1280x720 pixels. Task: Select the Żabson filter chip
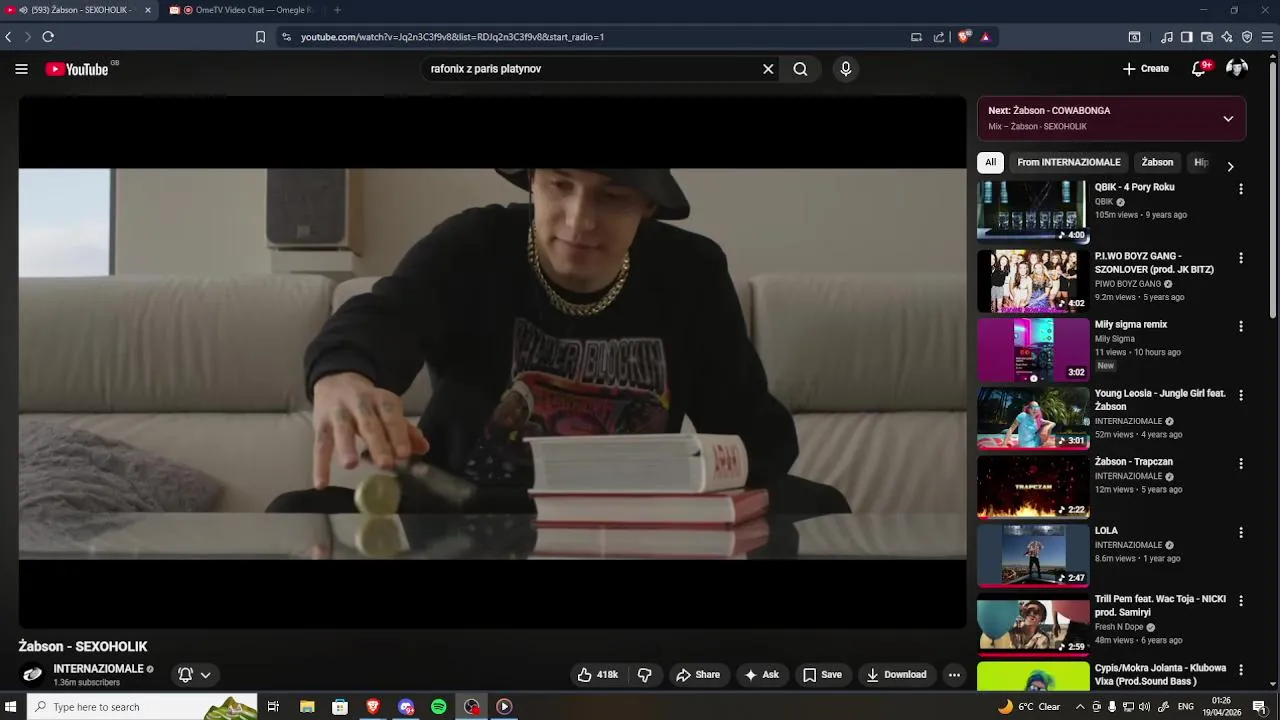(1157, 162)
